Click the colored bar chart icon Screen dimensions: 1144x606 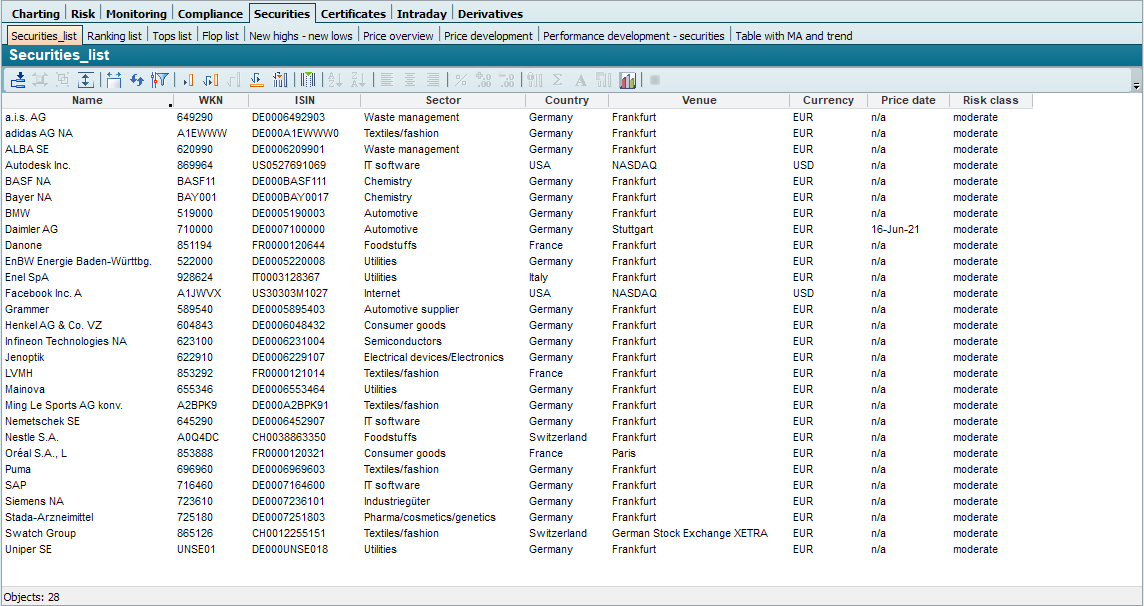click(628, 80)
